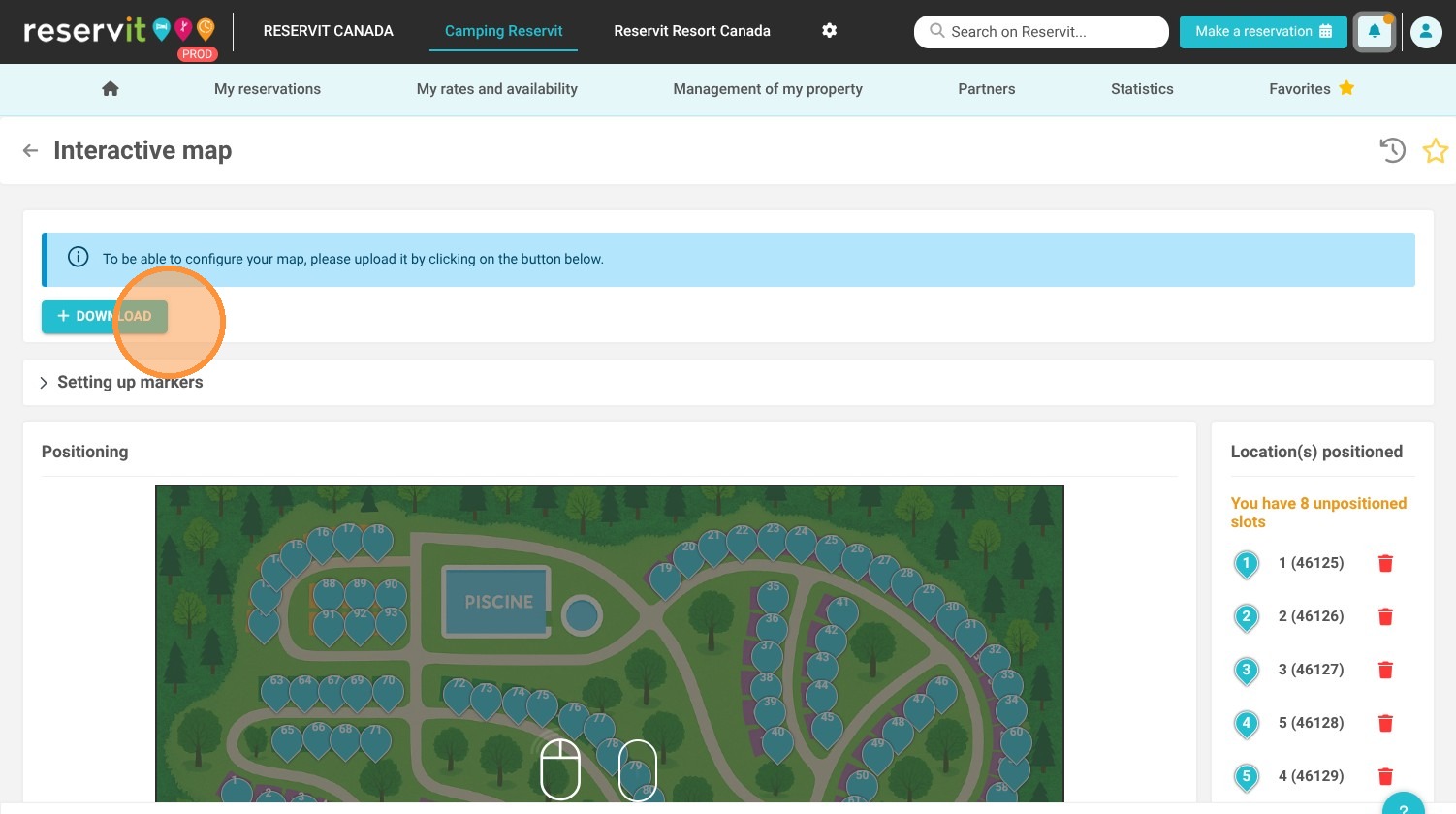Viewport: 1456px width, 814px height.
Task: Click text "5 (46128)" in location list
Action: (1311, 723)
